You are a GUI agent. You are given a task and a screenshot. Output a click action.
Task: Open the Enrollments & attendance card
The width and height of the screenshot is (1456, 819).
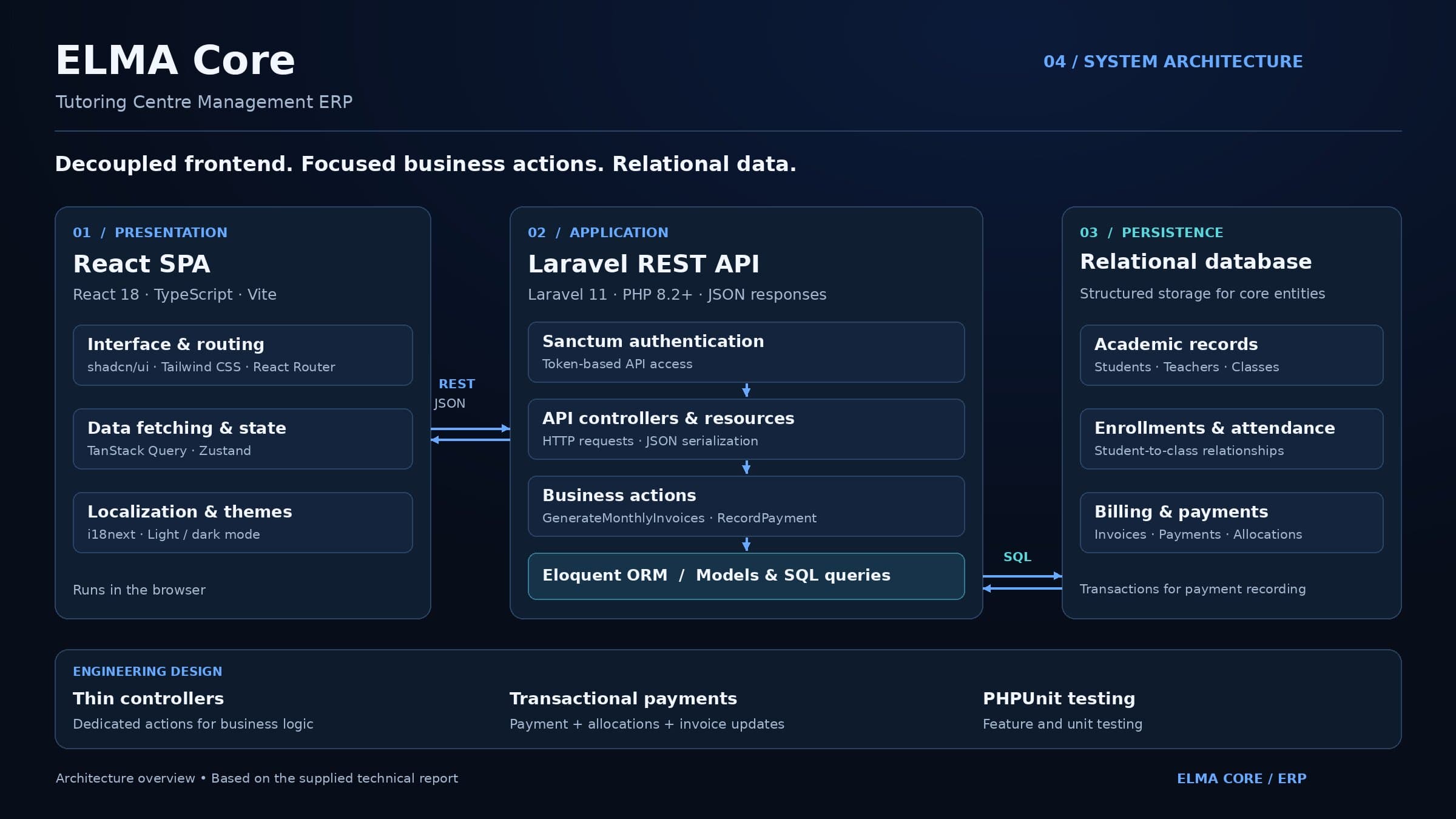coord(1232,439)
